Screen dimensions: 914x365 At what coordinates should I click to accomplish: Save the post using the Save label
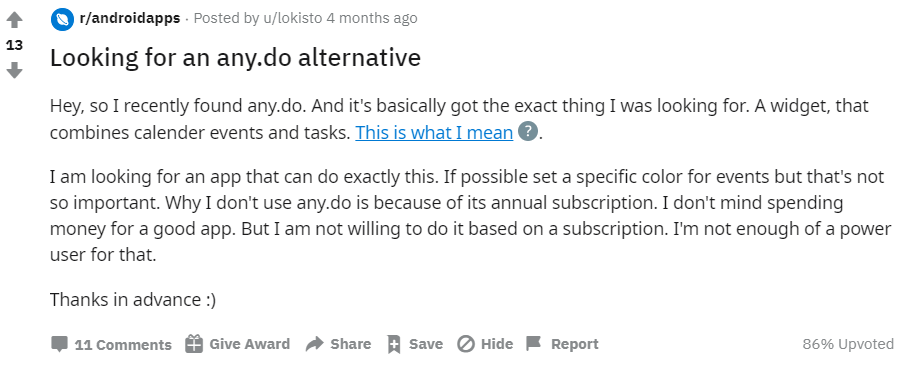[x=426, y=344]
